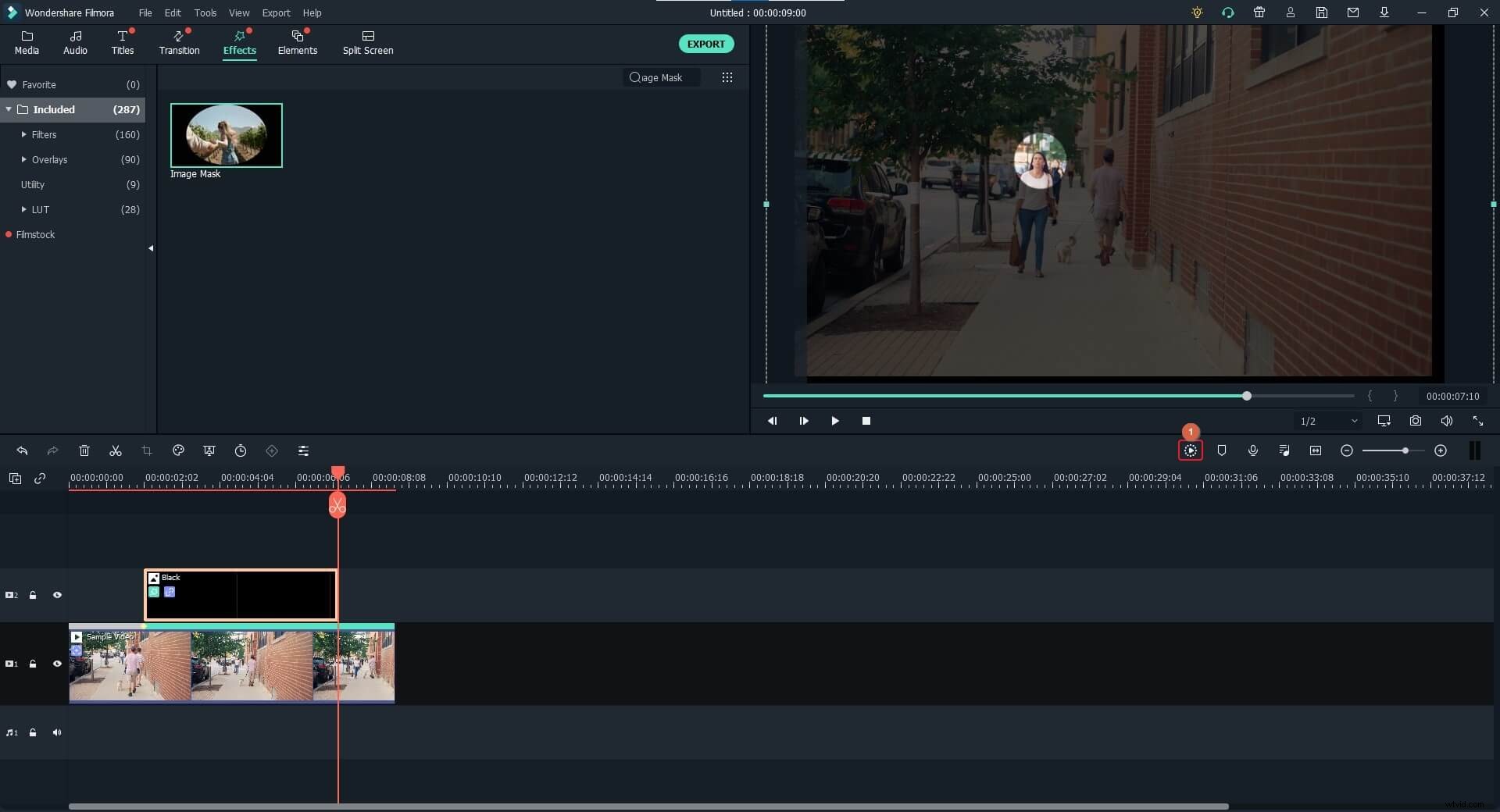Open the audio mixer icon
1500x812 pixels.
click(1284, 451)
